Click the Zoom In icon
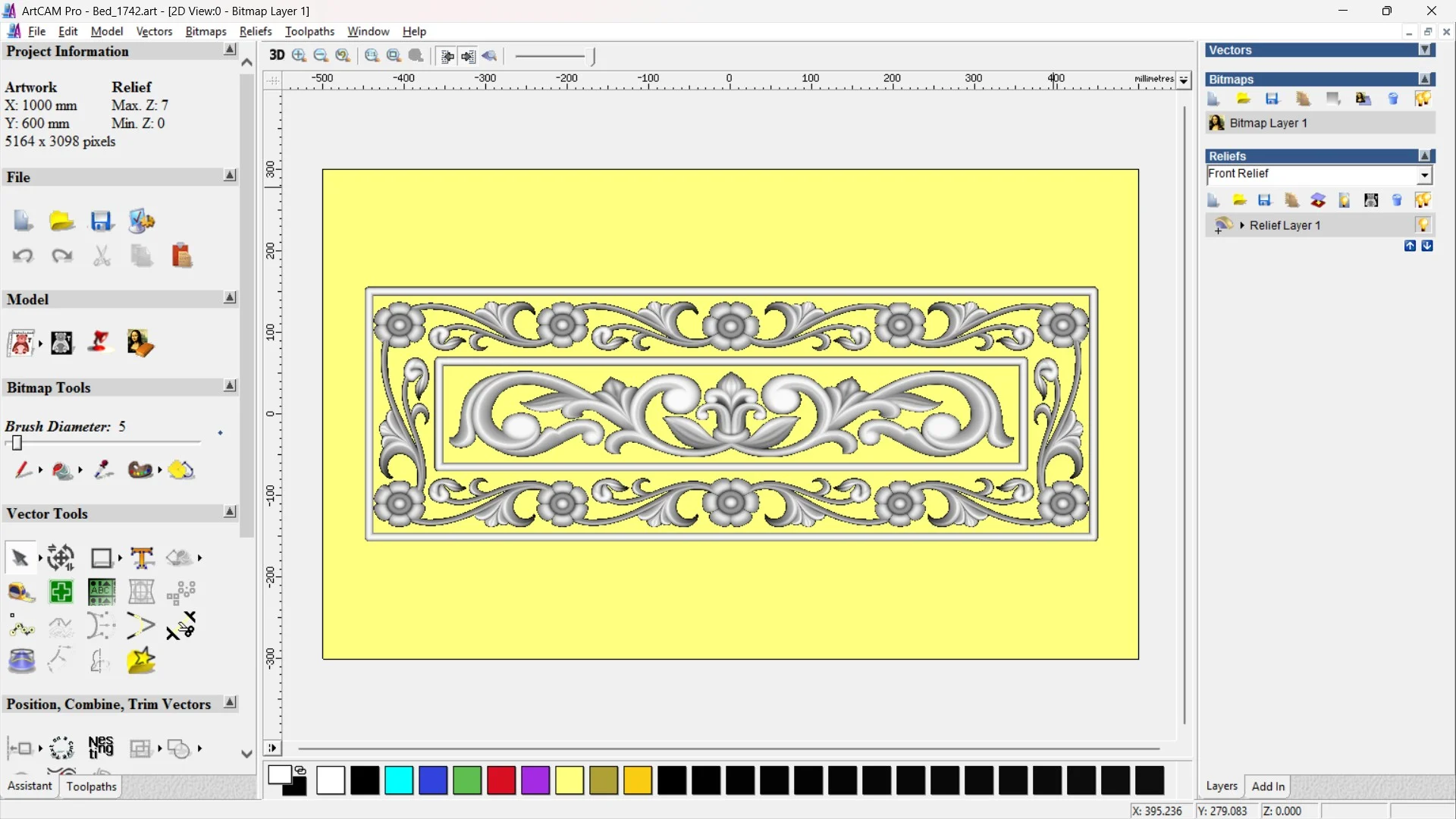The height and width of the screenshot is (819, 1456). pyautogui.click(x=300, y=55)
